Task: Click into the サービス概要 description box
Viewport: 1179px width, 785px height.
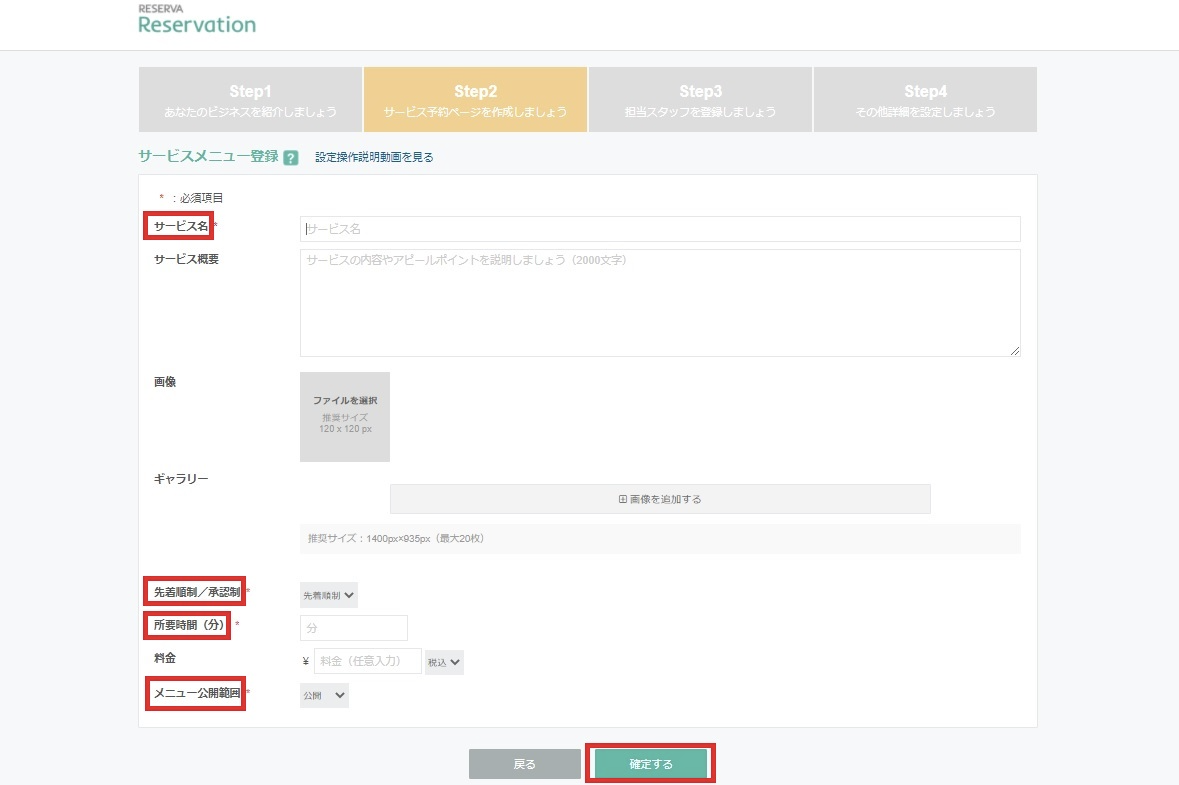Action: coord(660,303)
